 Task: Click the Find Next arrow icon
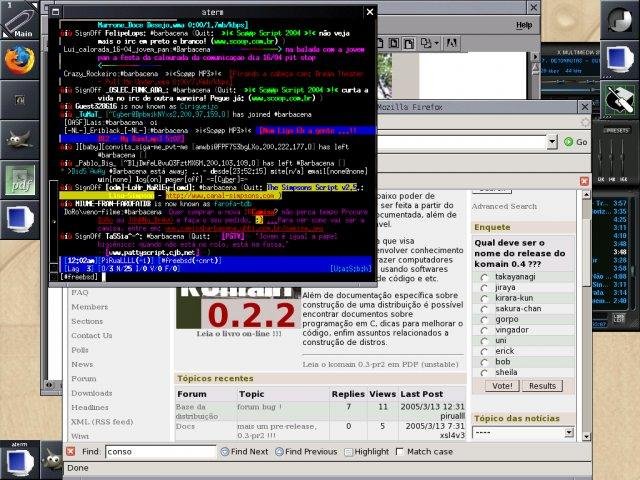[x=224, y=451]
